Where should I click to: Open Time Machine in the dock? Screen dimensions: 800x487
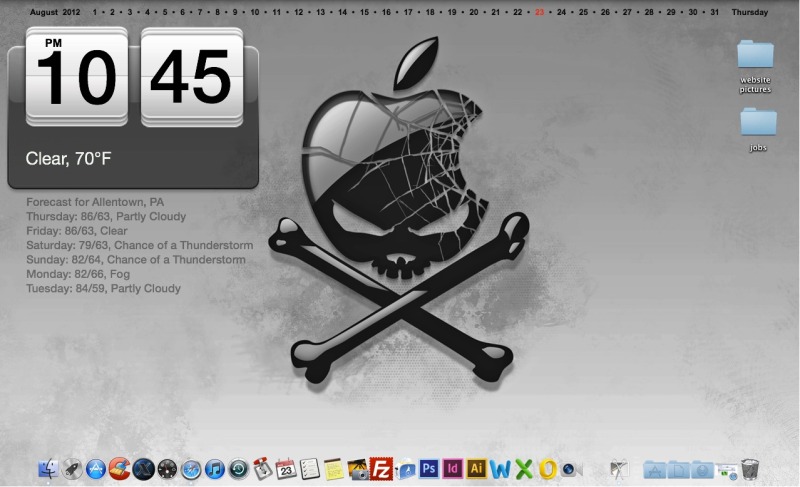coord(238,469)
